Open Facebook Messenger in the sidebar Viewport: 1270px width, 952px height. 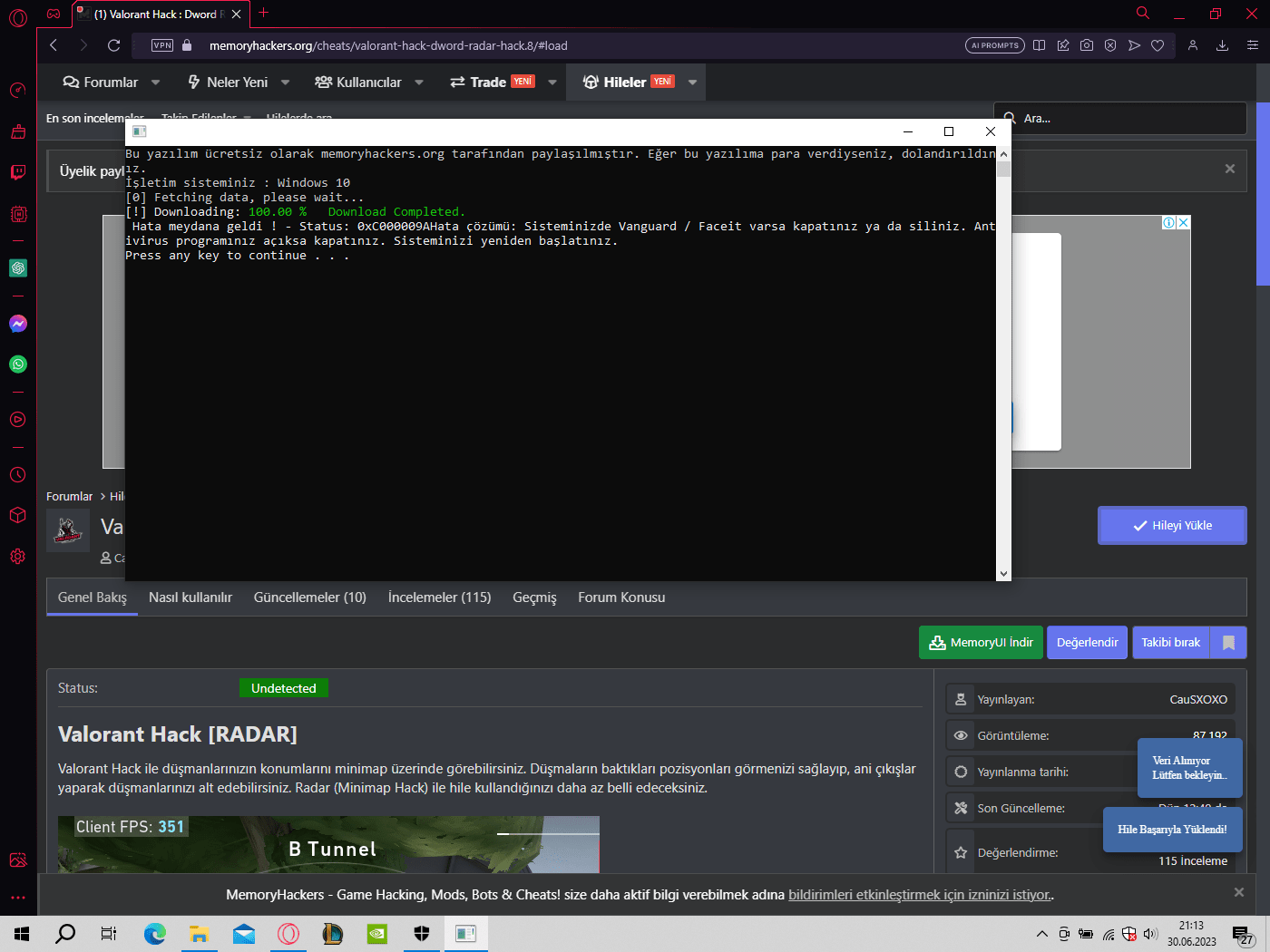[x=18, y=324]
